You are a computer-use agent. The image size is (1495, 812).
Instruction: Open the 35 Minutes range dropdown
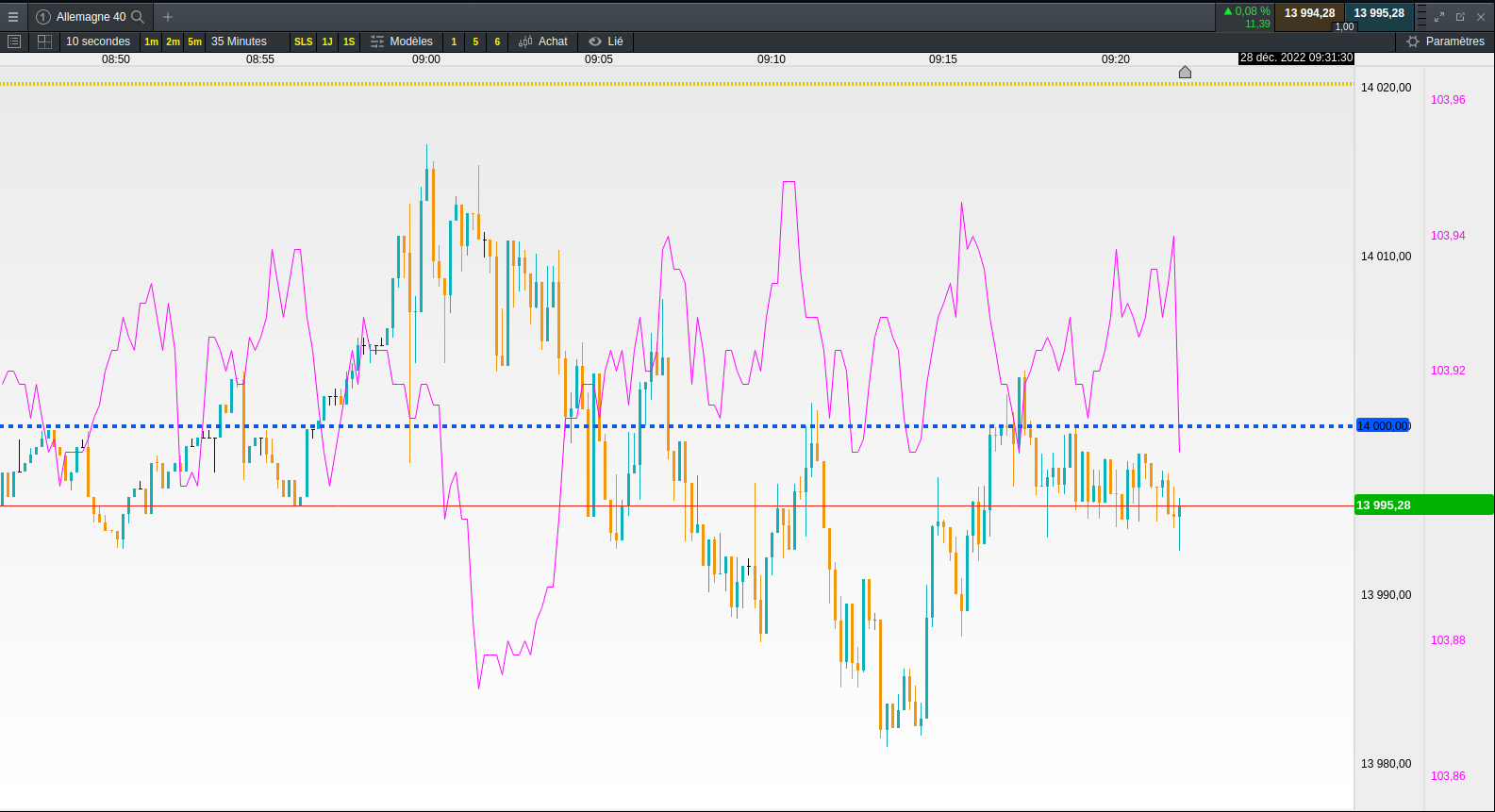(239, 41)
